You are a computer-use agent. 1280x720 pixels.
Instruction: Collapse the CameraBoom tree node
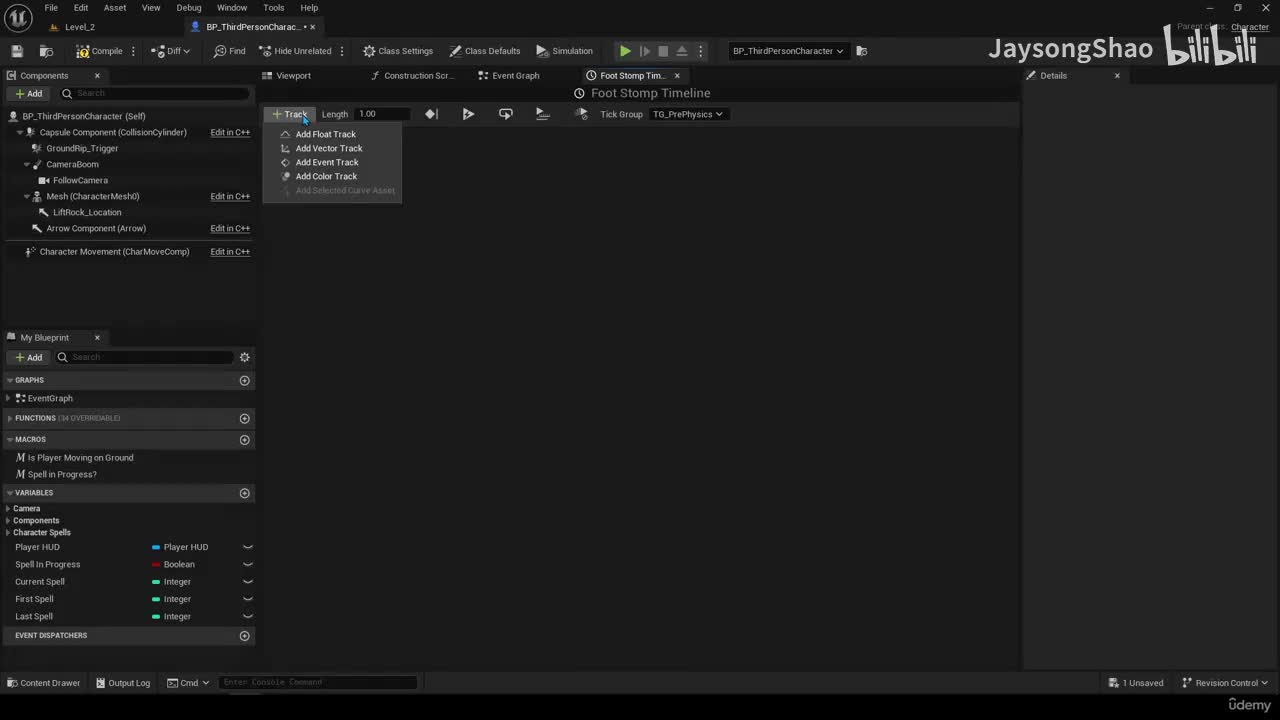coord(26,164)
